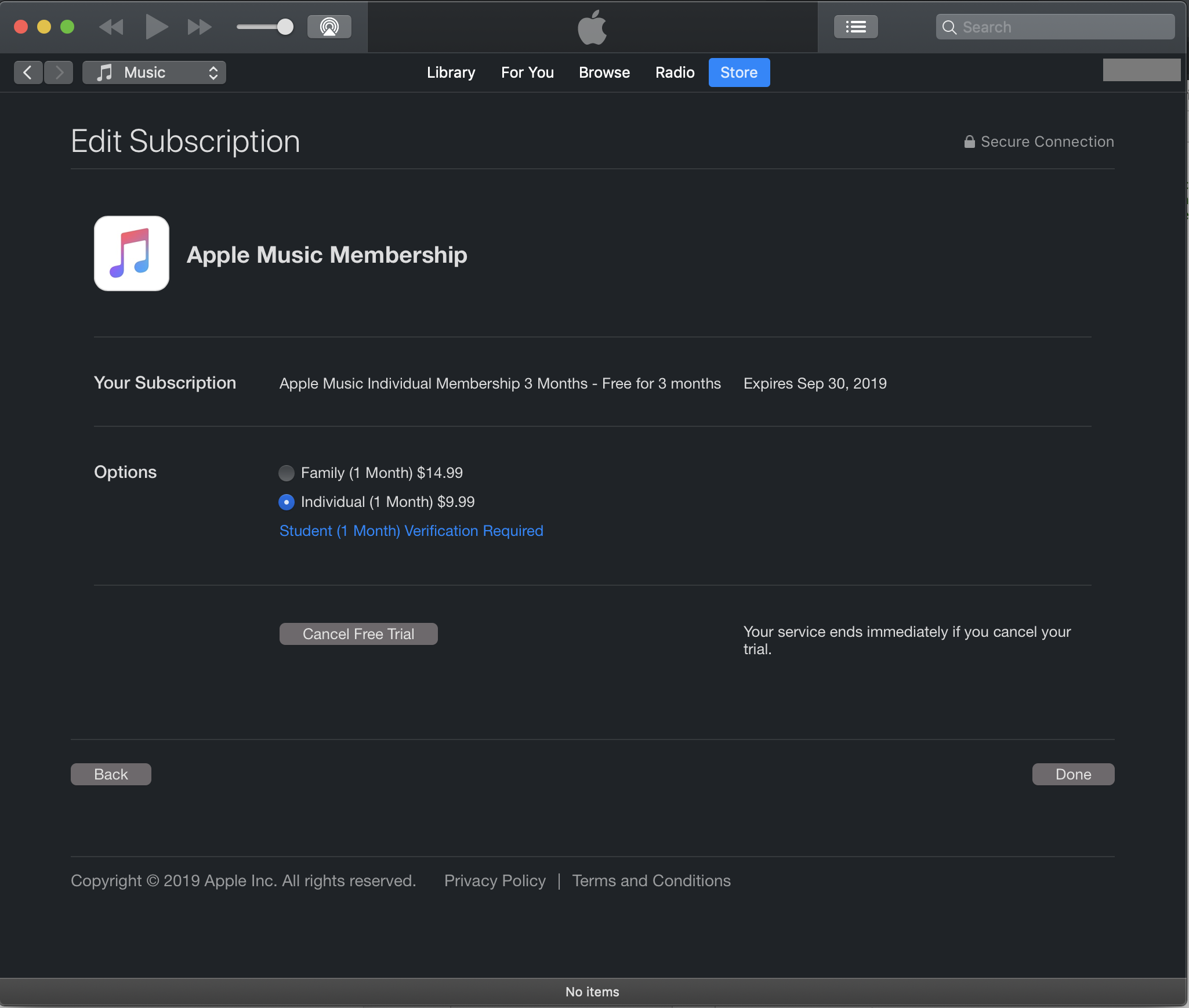This screenshot has height=1008, width=1189.
Task: Open the For You tab
Action: click(x=527, y=72)
